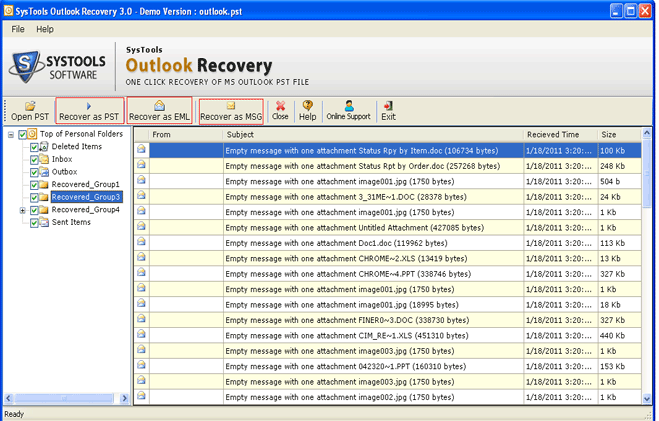Click mail icon of CHROME~4.PPT row
The image size is (659, 421).
(142, 272)
